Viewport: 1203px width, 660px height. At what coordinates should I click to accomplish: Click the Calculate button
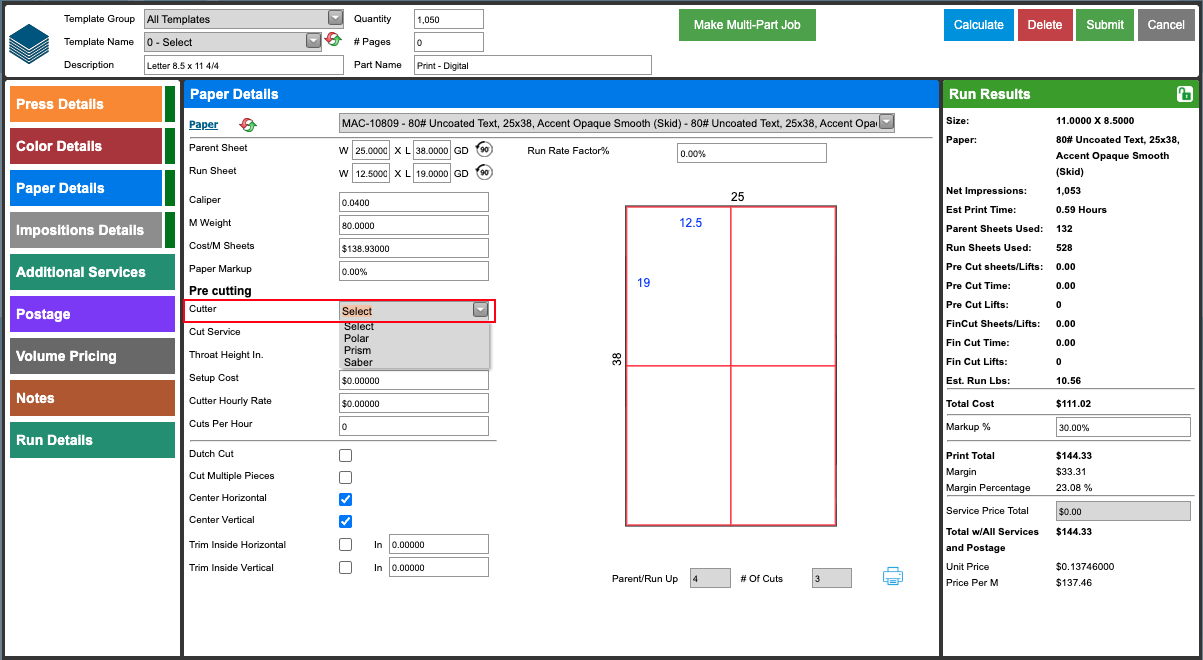979,25
